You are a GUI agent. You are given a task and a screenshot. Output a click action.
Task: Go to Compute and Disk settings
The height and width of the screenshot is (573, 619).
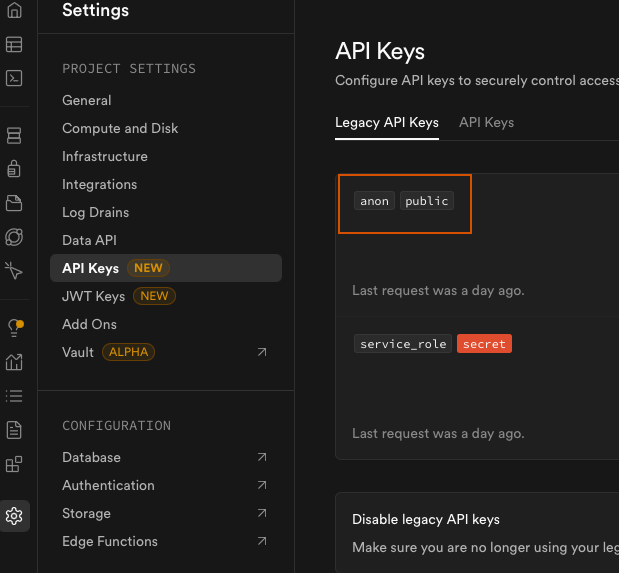click(120, 128)
